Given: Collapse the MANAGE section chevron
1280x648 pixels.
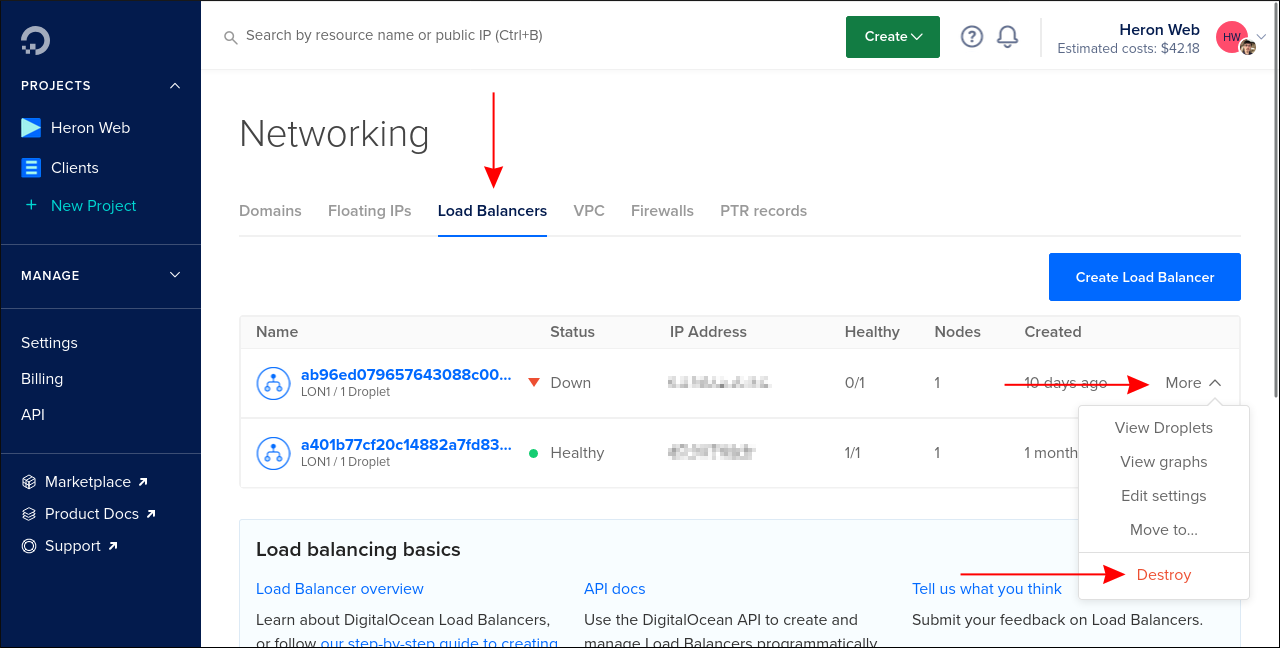Looking at the screenshot, I should [x=174, y=275].
